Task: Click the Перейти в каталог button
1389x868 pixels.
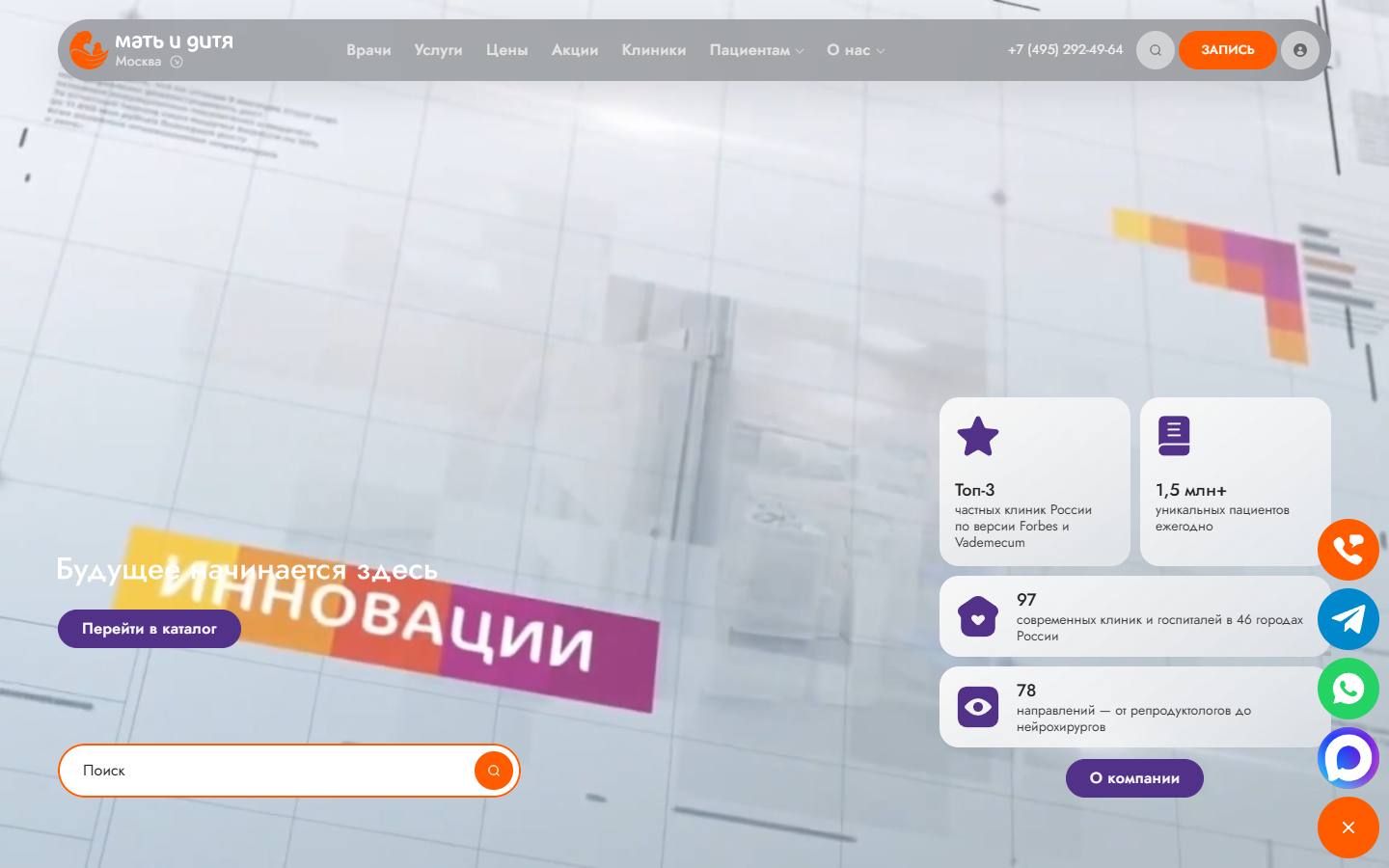Action: (x=150, y=629)
